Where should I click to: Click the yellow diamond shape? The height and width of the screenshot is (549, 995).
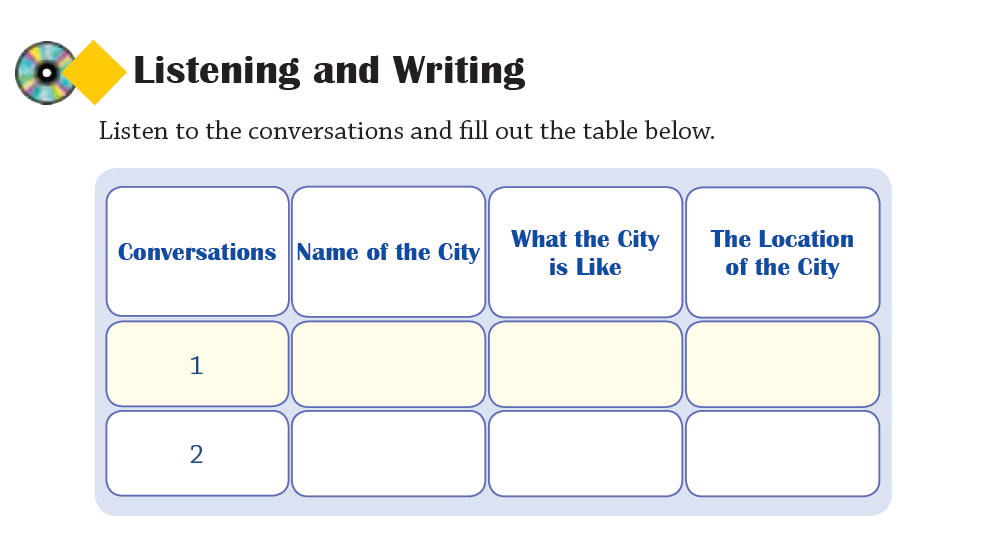tap(95, 73)
